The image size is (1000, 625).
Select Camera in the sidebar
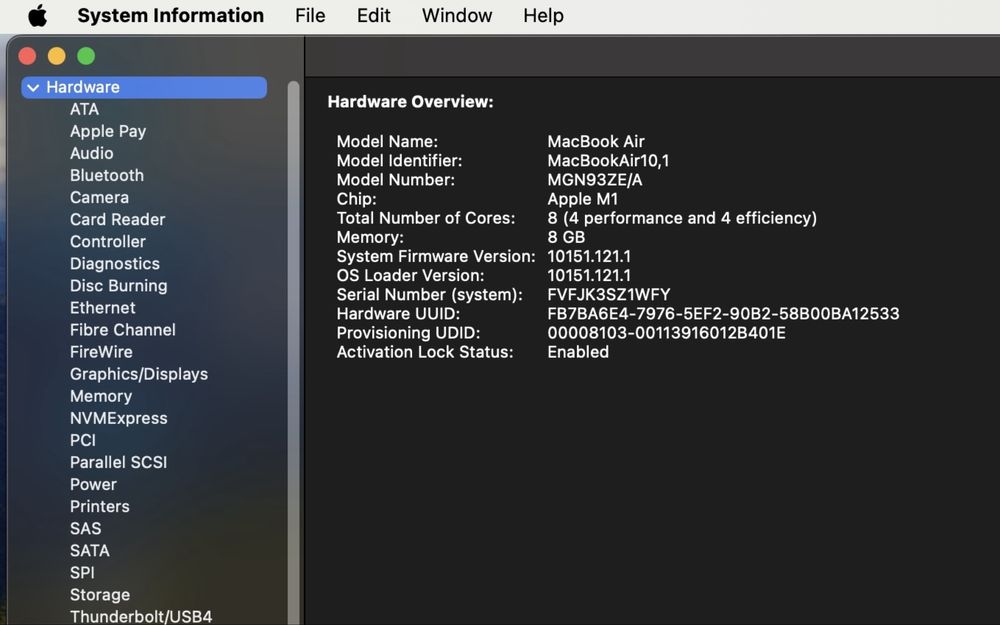[99, 198]
